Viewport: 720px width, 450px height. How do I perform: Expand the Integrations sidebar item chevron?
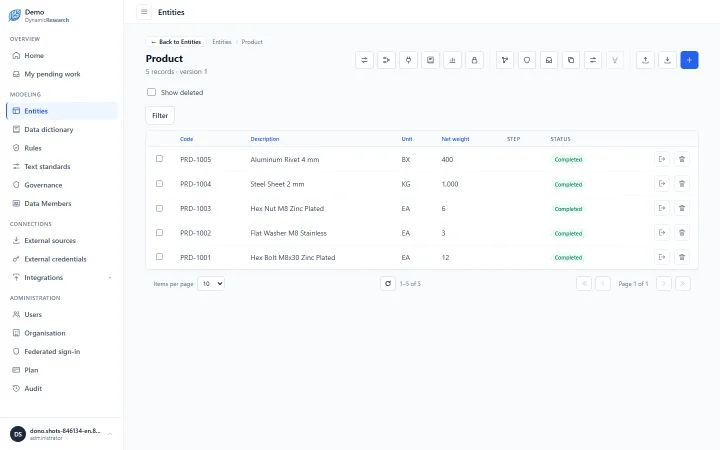tap(110, 277)
